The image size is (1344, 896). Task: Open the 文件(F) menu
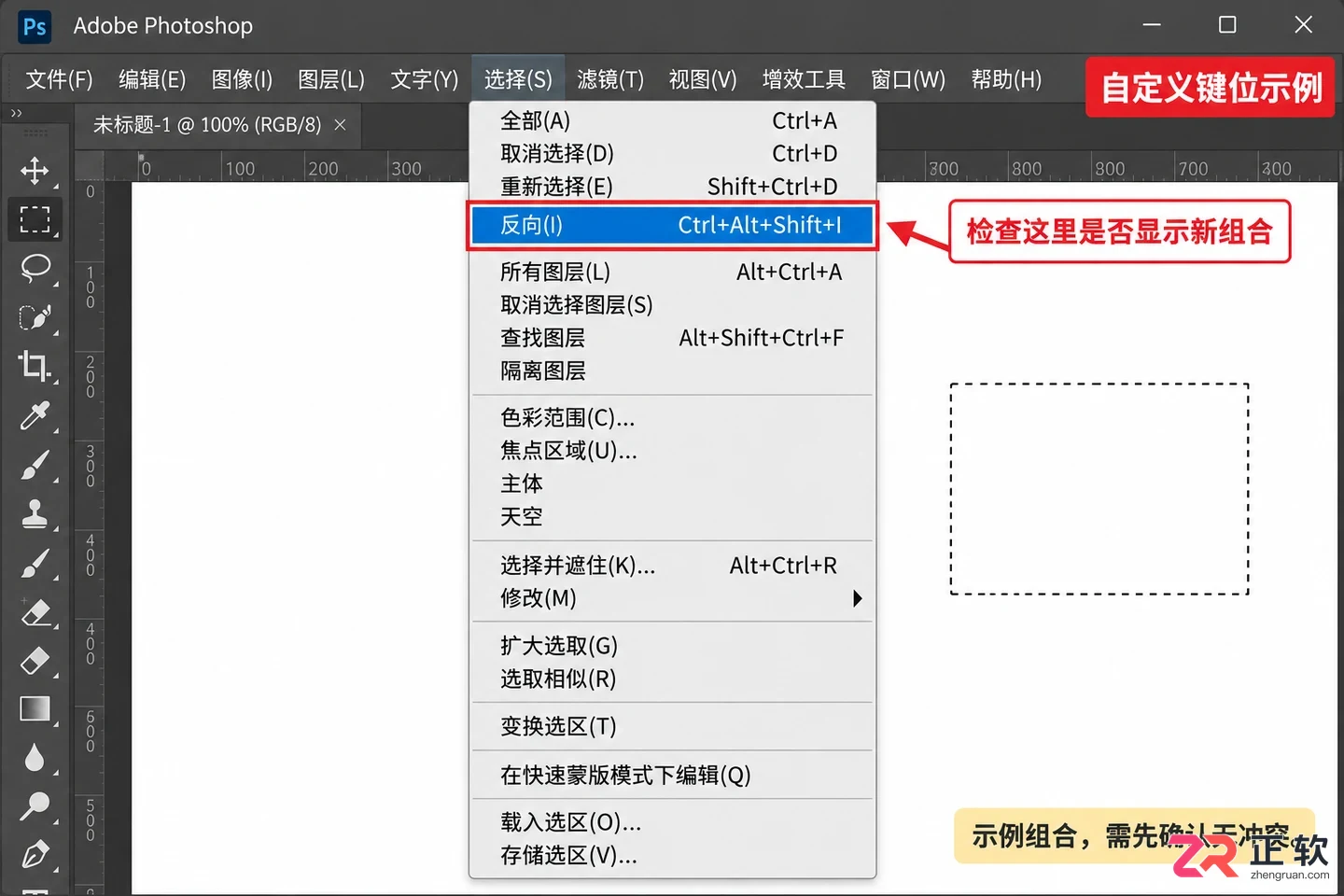coord(59,79)
